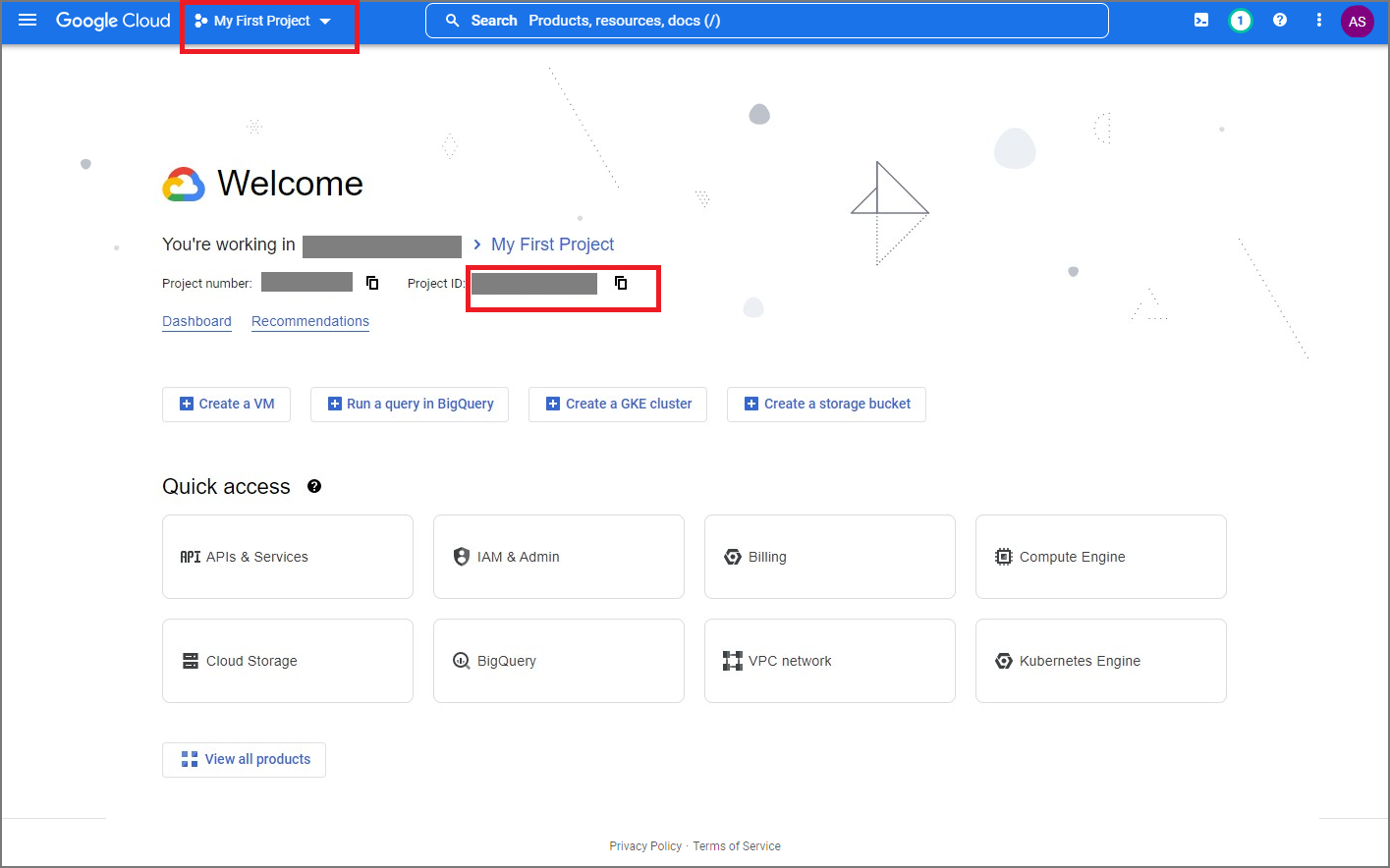Click the Google Cloud logo

(x=113, y=21)
